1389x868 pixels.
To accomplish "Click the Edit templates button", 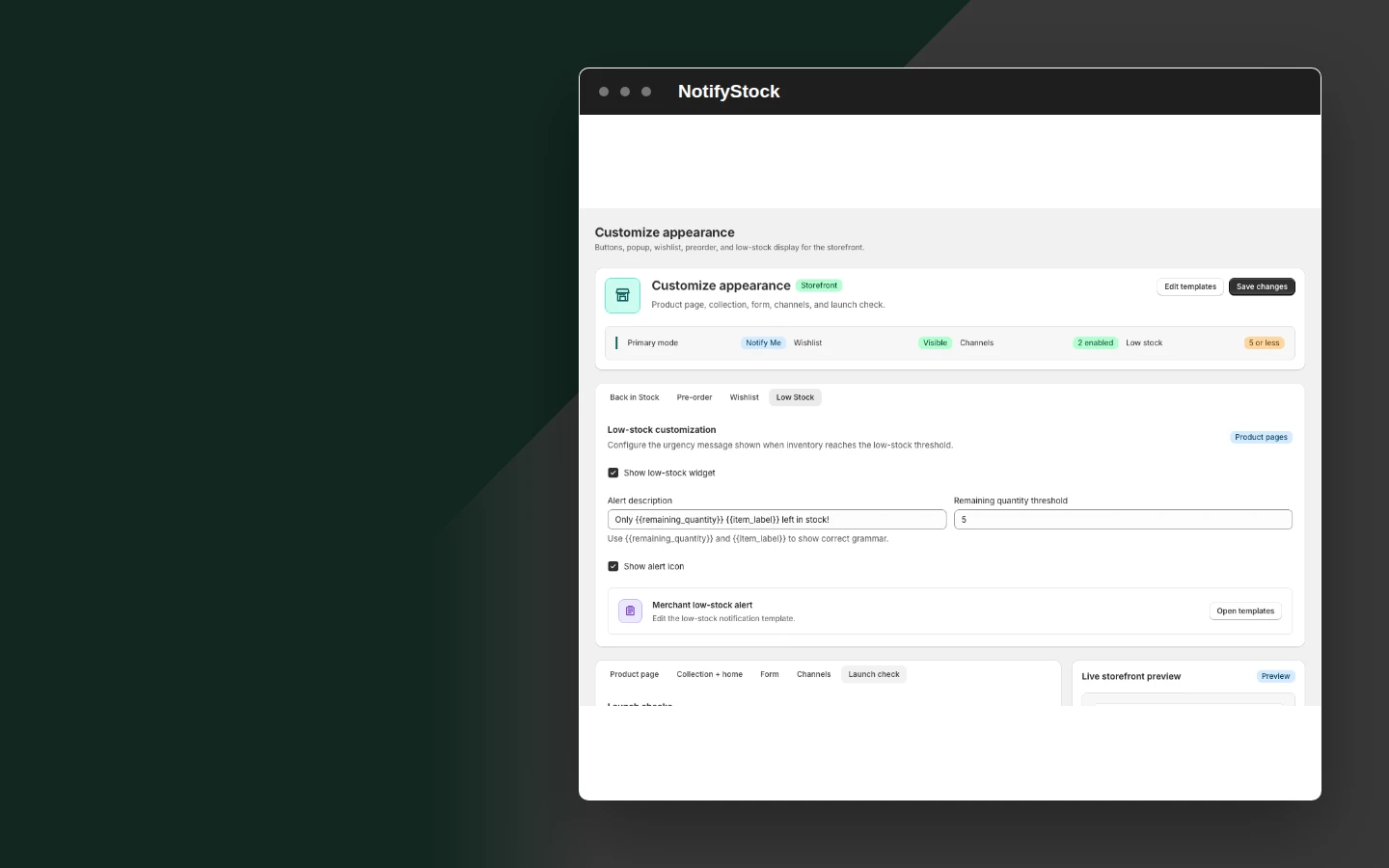I will [1190, 286].
